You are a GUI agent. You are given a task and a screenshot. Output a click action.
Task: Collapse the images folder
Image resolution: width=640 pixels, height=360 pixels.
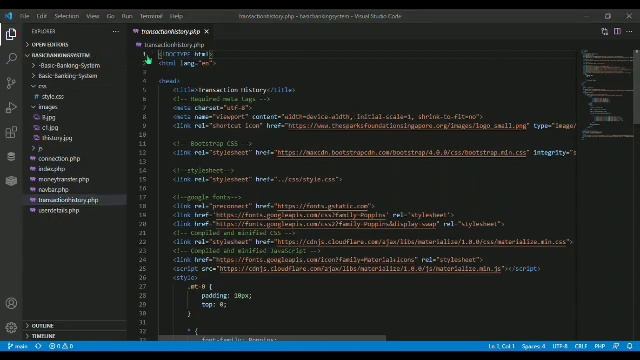[74, 107]
